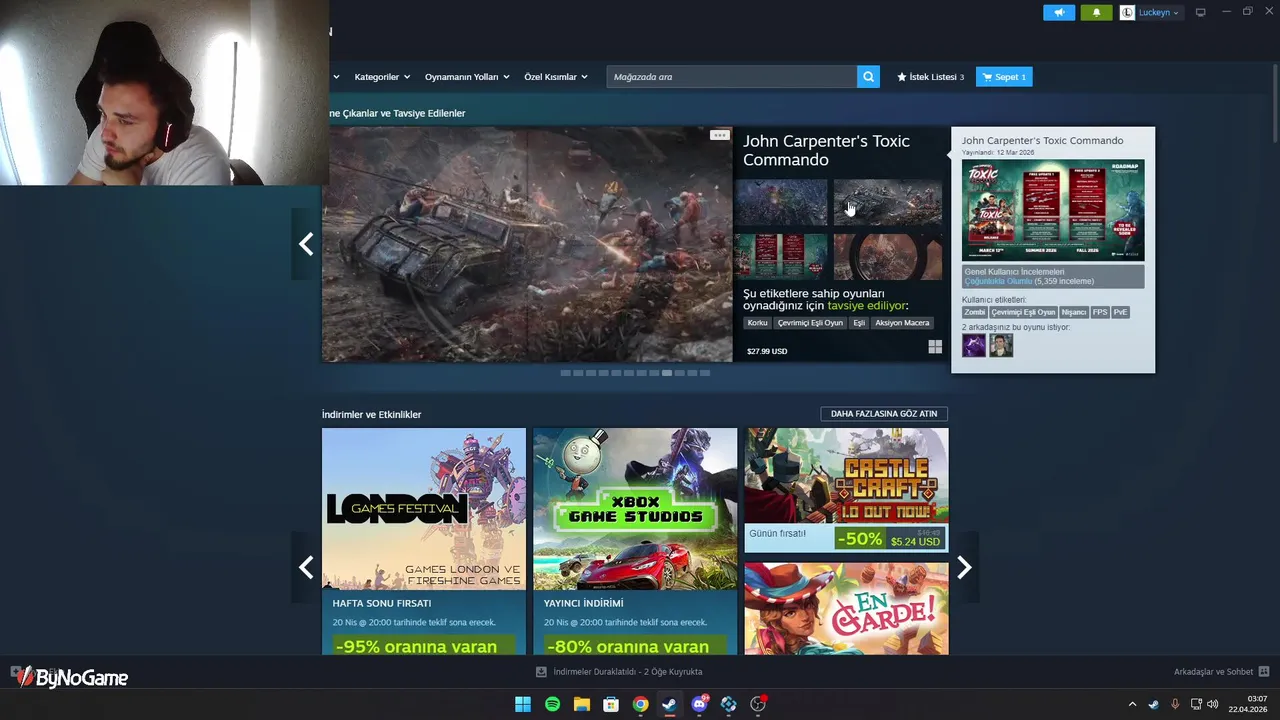Open Spotify from the taskbar
1280x720 pixels.
[x=553, y=704]
